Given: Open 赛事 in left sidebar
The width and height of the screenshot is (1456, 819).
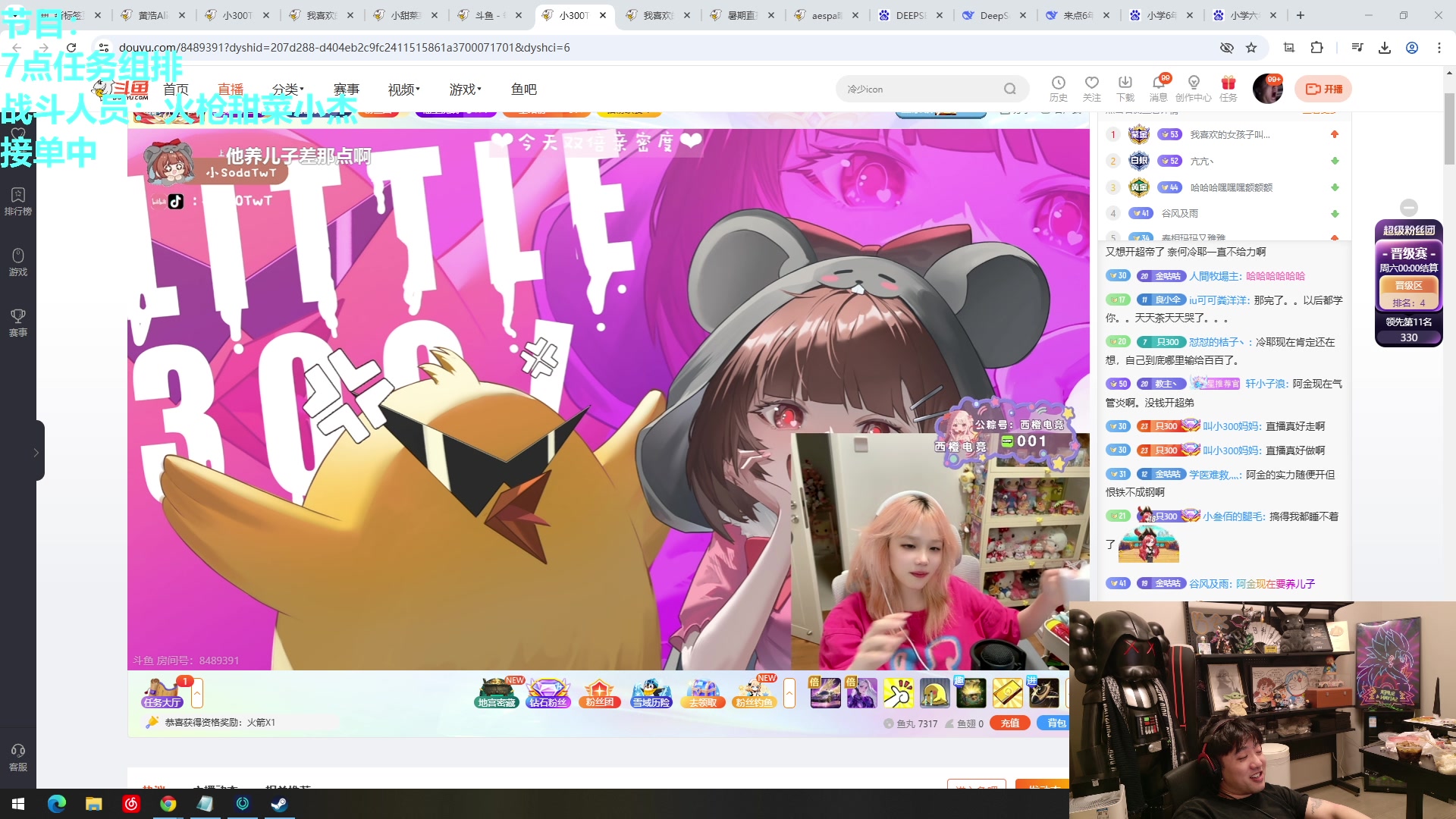Looking at the screenshot, I should 18,323.
